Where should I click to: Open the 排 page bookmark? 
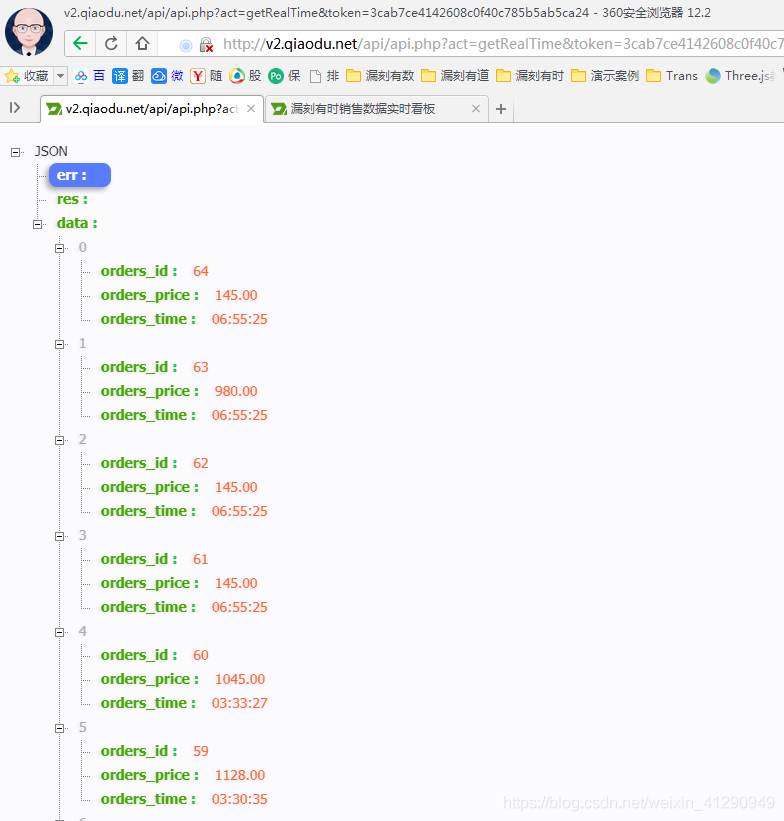tap(324, 76)
